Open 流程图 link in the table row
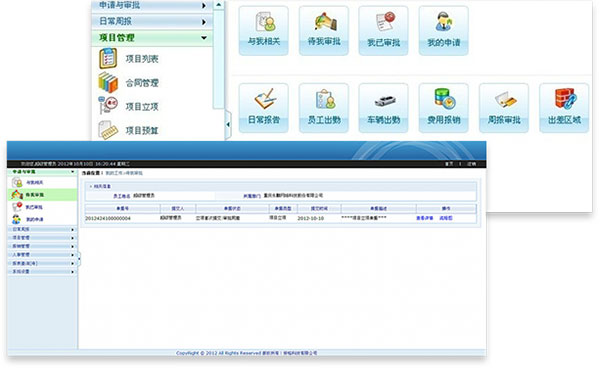This screenshot has width=600, height=368. (x=446, y=218)
